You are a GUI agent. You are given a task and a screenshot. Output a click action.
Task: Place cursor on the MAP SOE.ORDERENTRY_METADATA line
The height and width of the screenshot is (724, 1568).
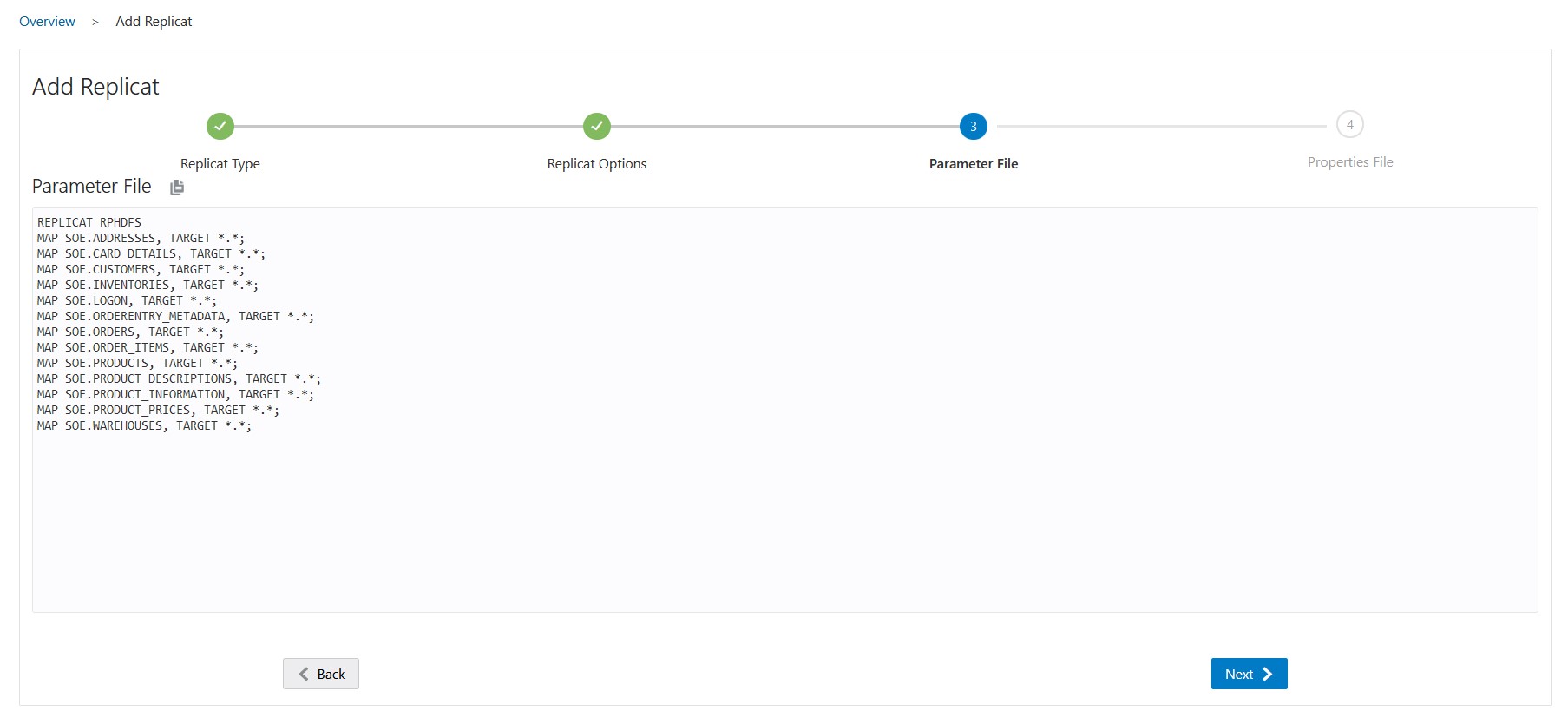click(175, 317)
